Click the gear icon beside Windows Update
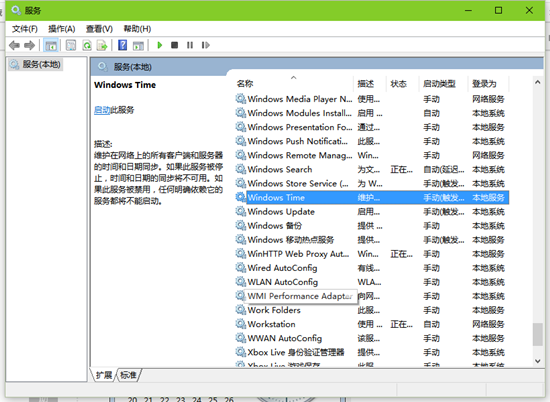 [241, 211]
